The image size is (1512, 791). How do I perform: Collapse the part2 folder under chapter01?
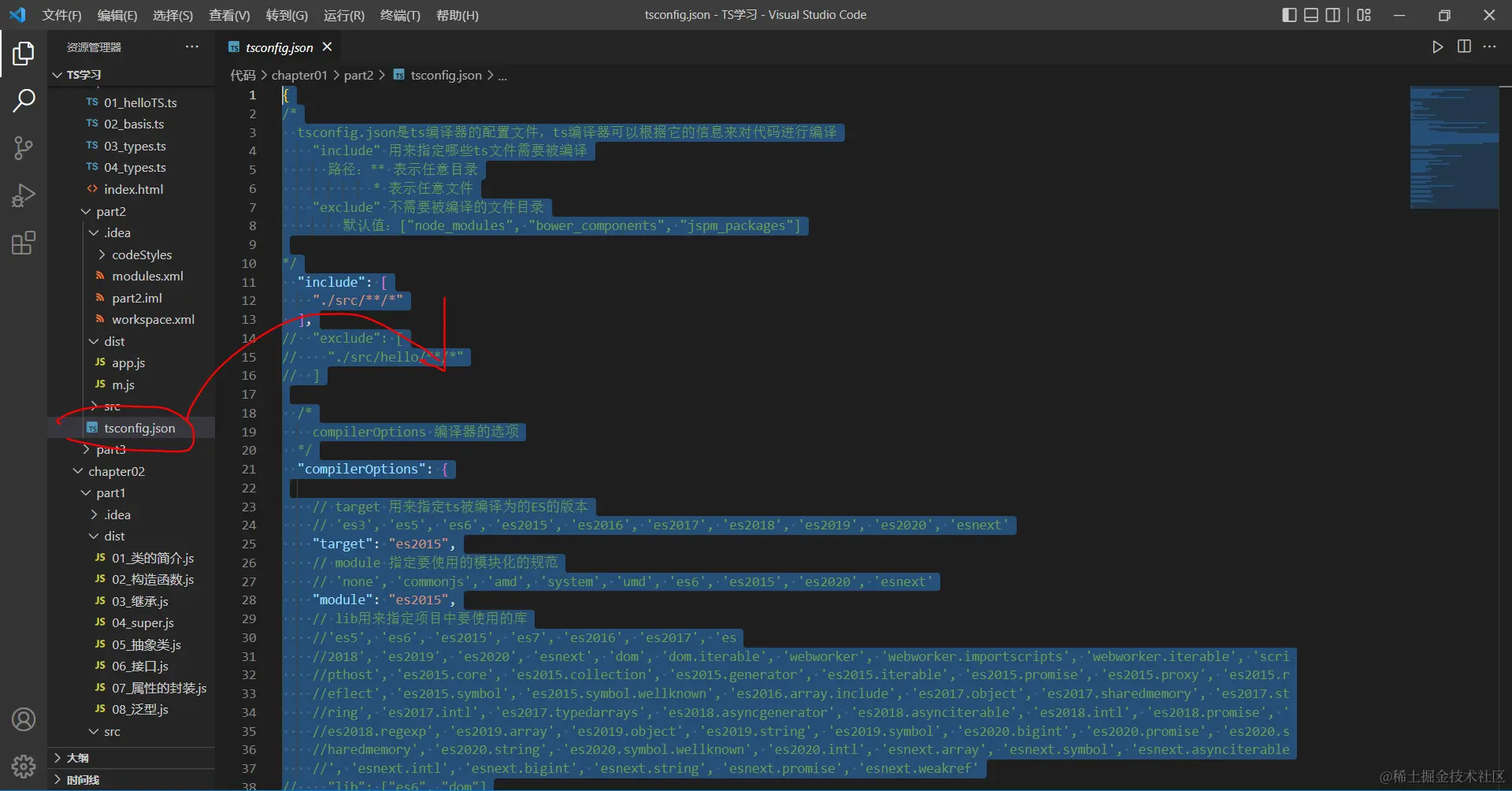[x=111, y=211]
